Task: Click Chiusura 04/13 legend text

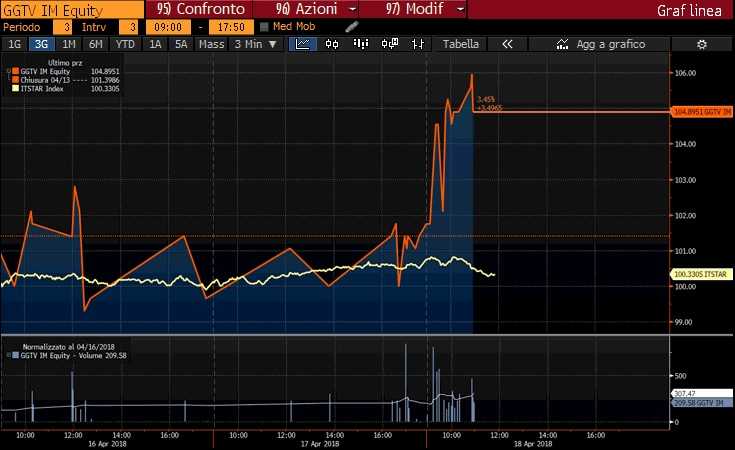Action: pos(45,80)
